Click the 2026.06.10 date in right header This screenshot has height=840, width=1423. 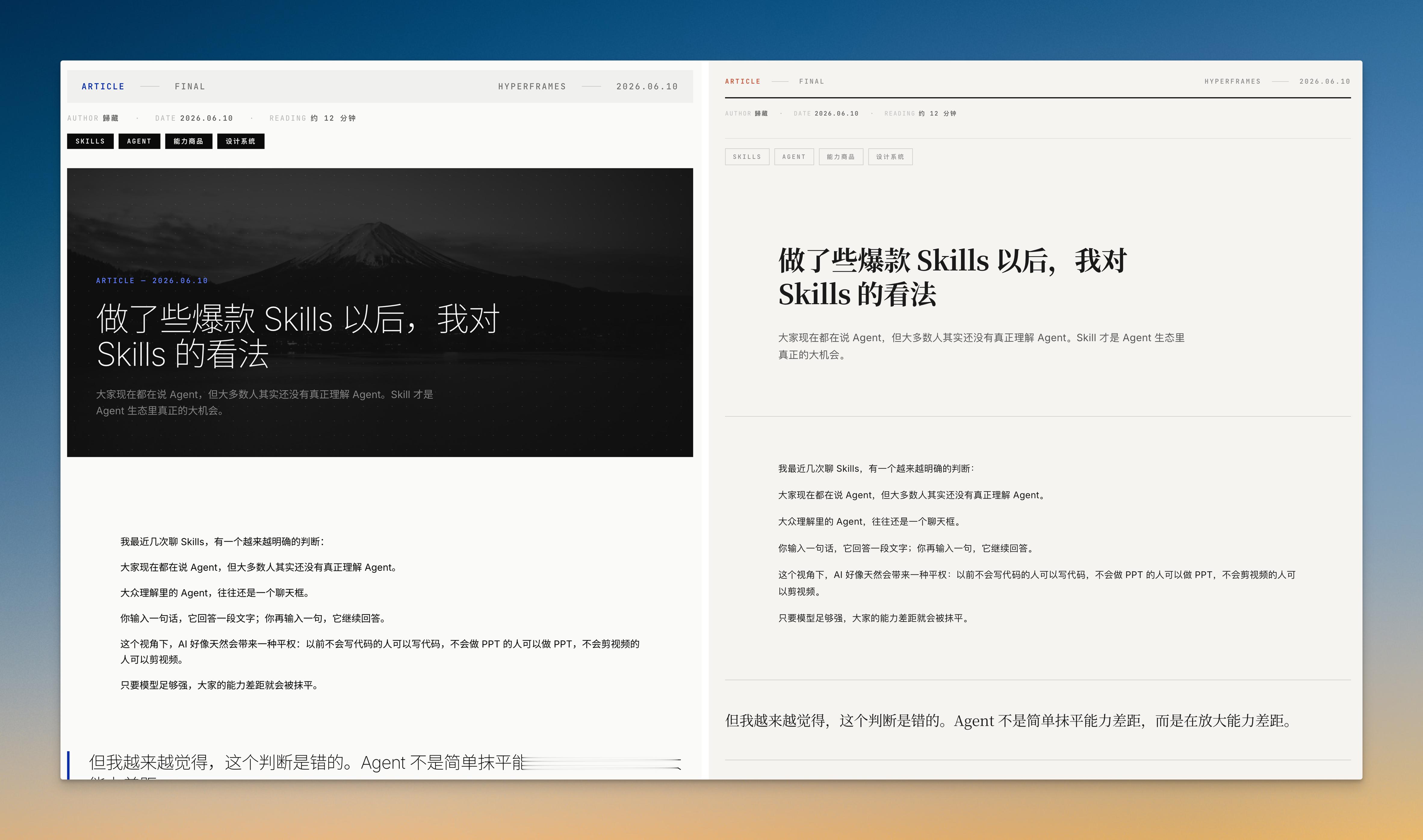point(1325,82)
